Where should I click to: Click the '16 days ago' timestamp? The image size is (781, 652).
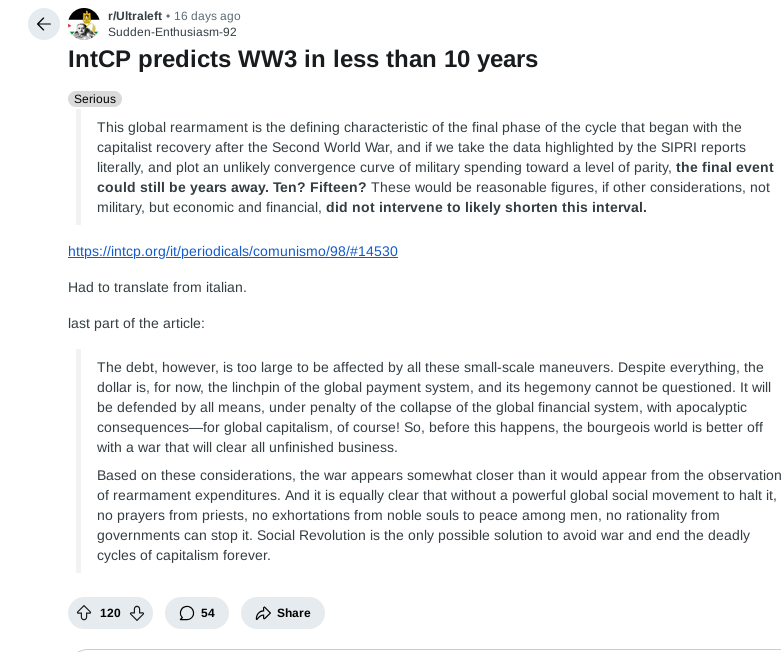coord(207,16)
